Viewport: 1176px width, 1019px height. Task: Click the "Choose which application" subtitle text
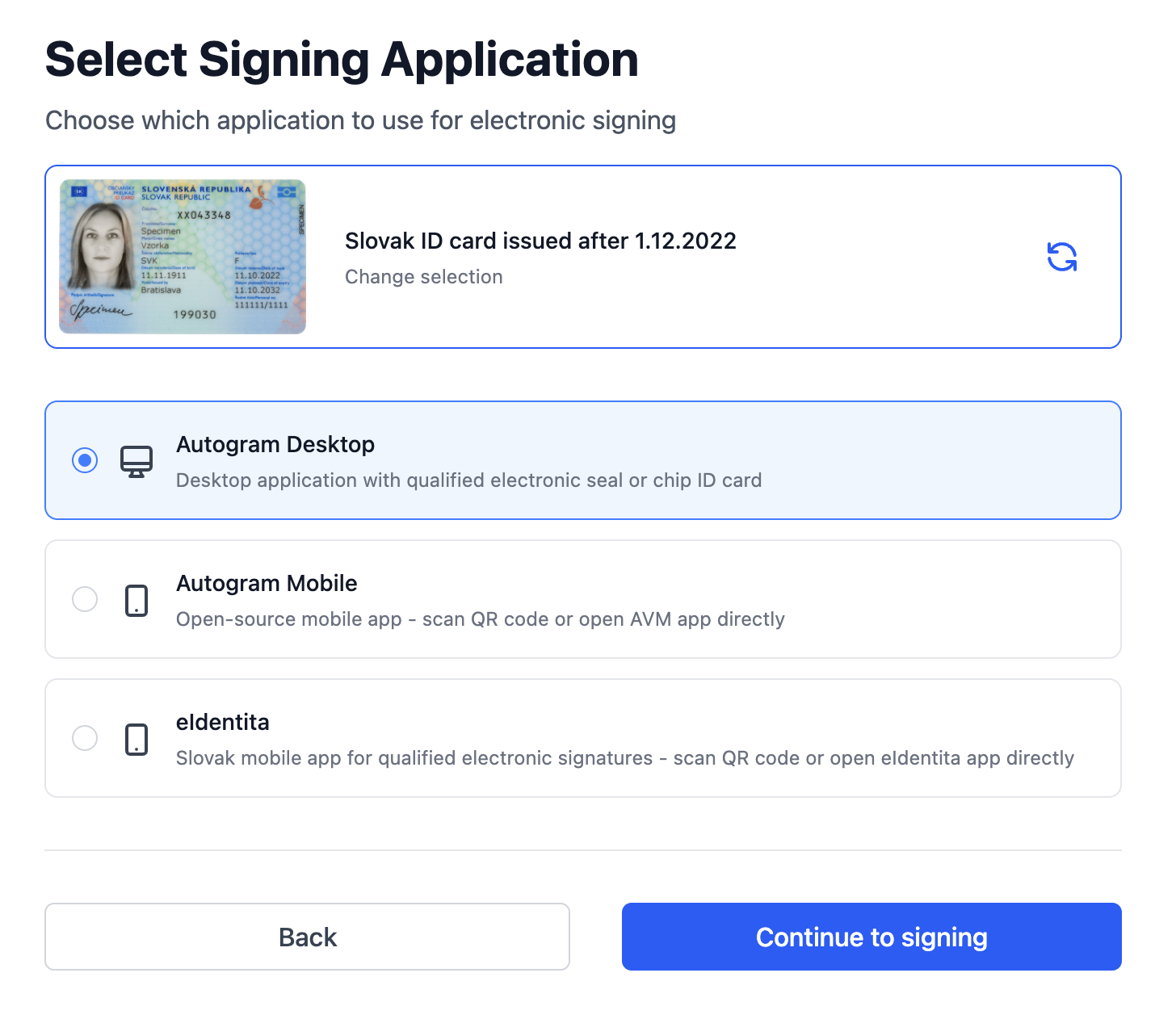pyautogui.click(x=360, y=120)
